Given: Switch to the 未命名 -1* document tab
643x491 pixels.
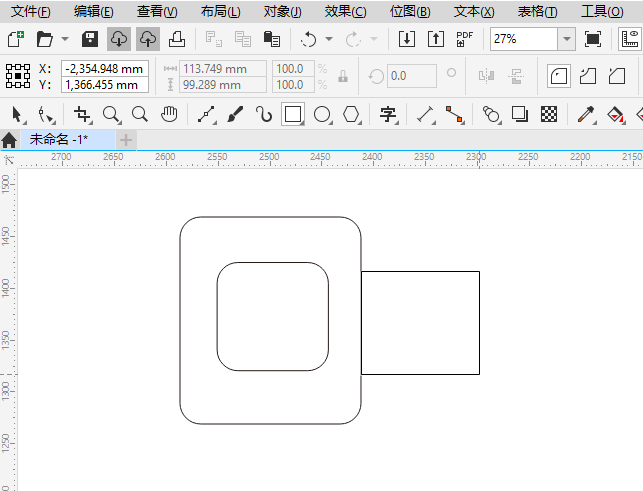Looking at the screenshot, I should pyautogui.click(x=68, y=140).
